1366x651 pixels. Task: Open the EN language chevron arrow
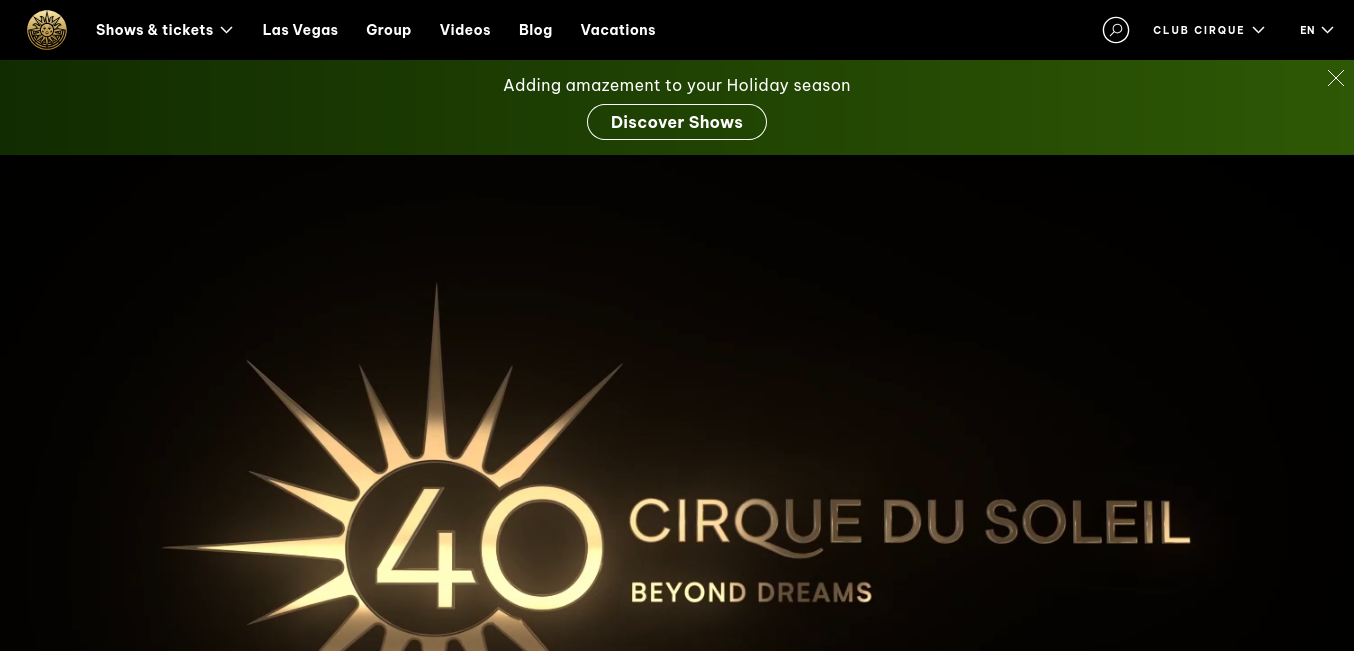[1328, 30]
